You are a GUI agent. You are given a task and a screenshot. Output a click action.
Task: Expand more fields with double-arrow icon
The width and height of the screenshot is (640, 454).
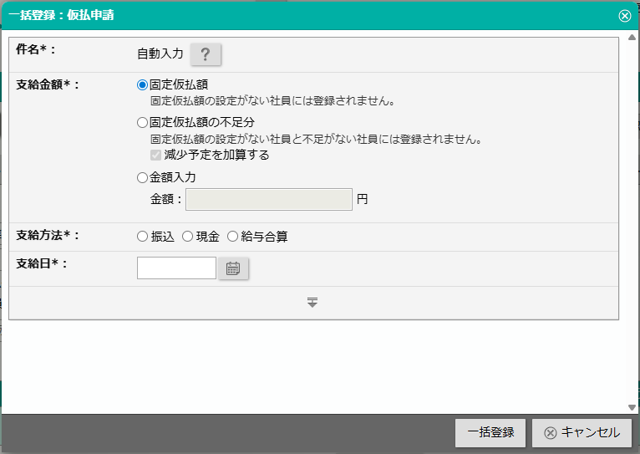312,302
